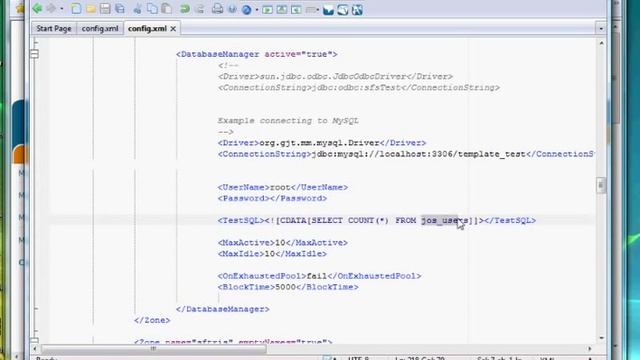Image resolution: width=640 pixels, height=360 pixels.
Task: Save all files with the stacked floppy icon
Action: coord(120,9)
